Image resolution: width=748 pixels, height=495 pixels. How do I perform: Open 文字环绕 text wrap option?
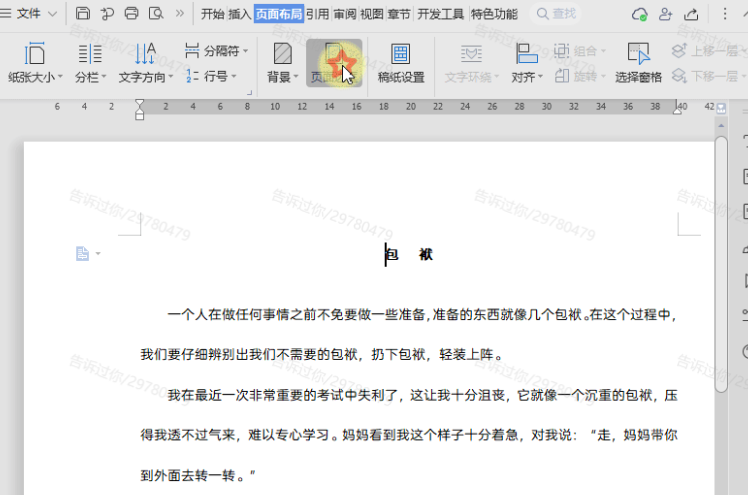point(471,62)
